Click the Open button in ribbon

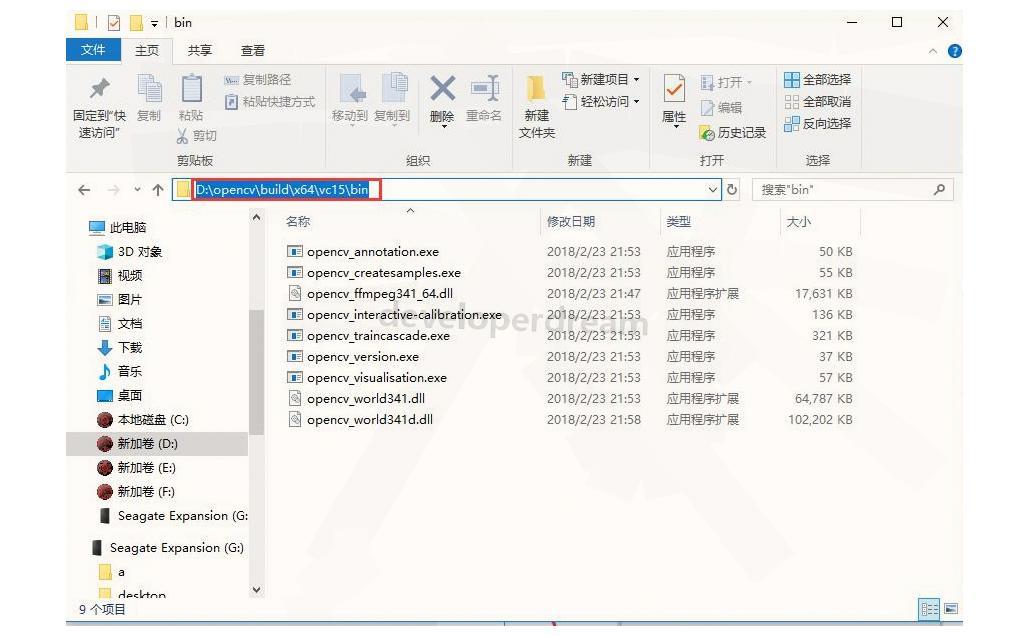[x=726, y=83]
